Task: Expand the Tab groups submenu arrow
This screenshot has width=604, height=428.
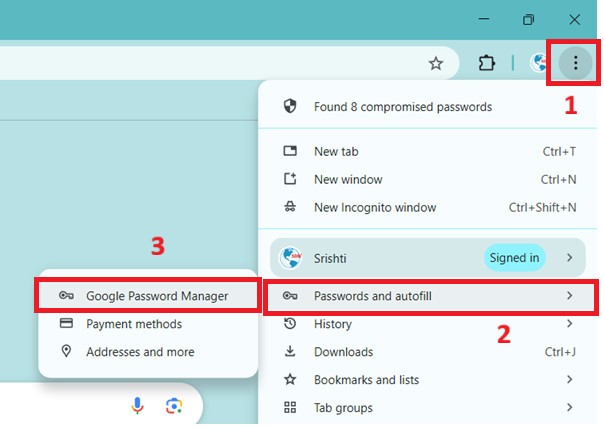Action: click(x=570, y=408)
